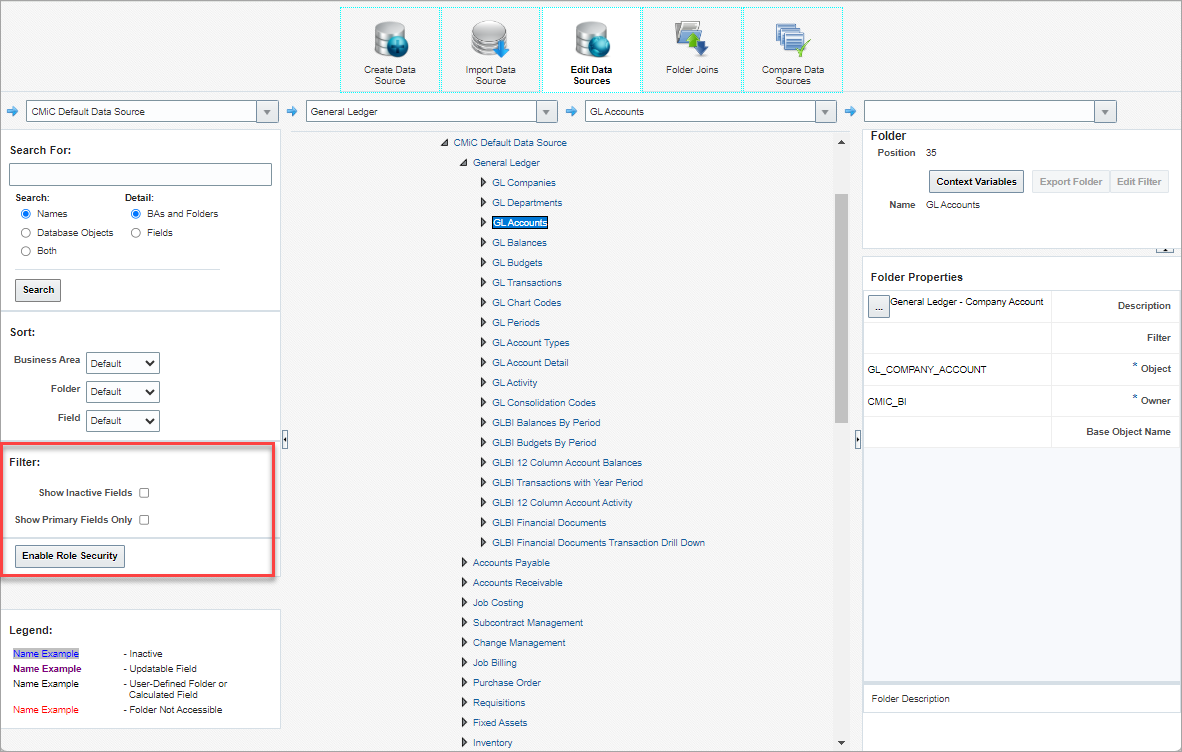Open the Import Data Source tool

click(x=491, y=50)
